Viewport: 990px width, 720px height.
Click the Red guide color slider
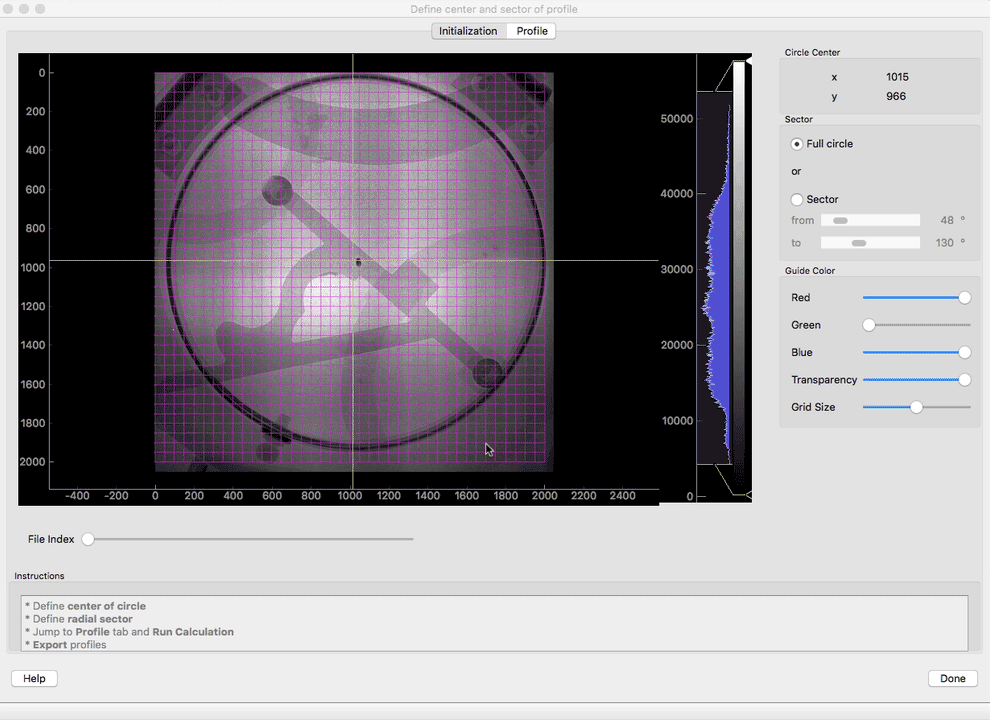[x=915, y=297]
